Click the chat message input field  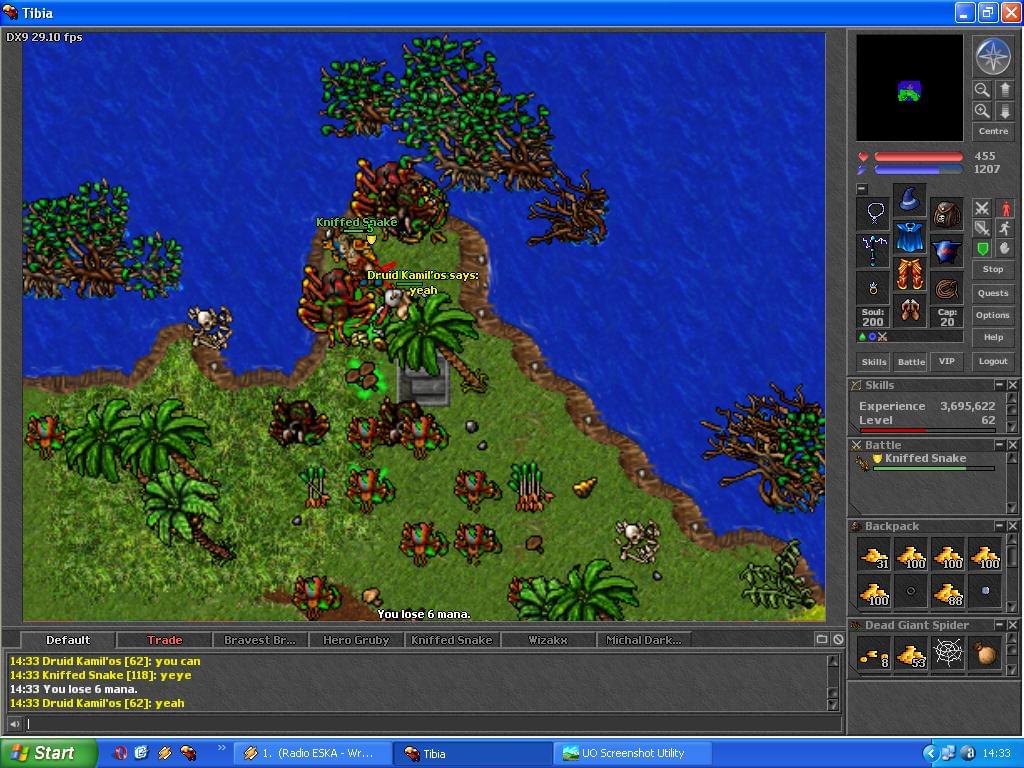coord(434,724)
